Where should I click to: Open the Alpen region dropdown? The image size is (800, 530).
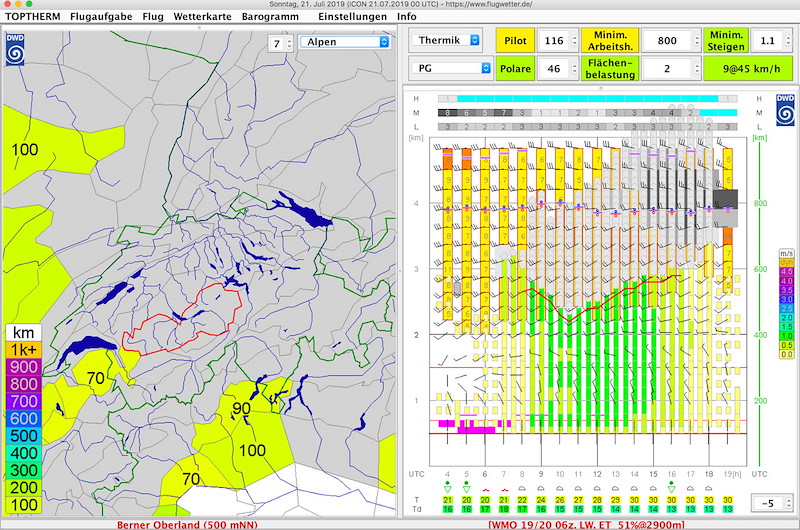(x=344, y=42)
